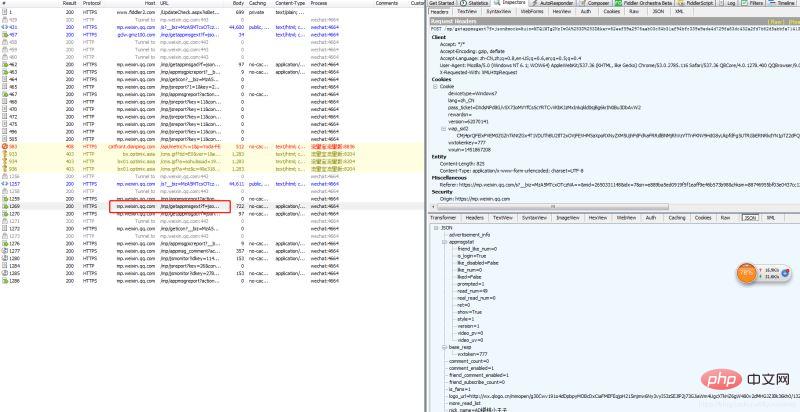Sort sessions by Result column header

(x=69, y=3)
